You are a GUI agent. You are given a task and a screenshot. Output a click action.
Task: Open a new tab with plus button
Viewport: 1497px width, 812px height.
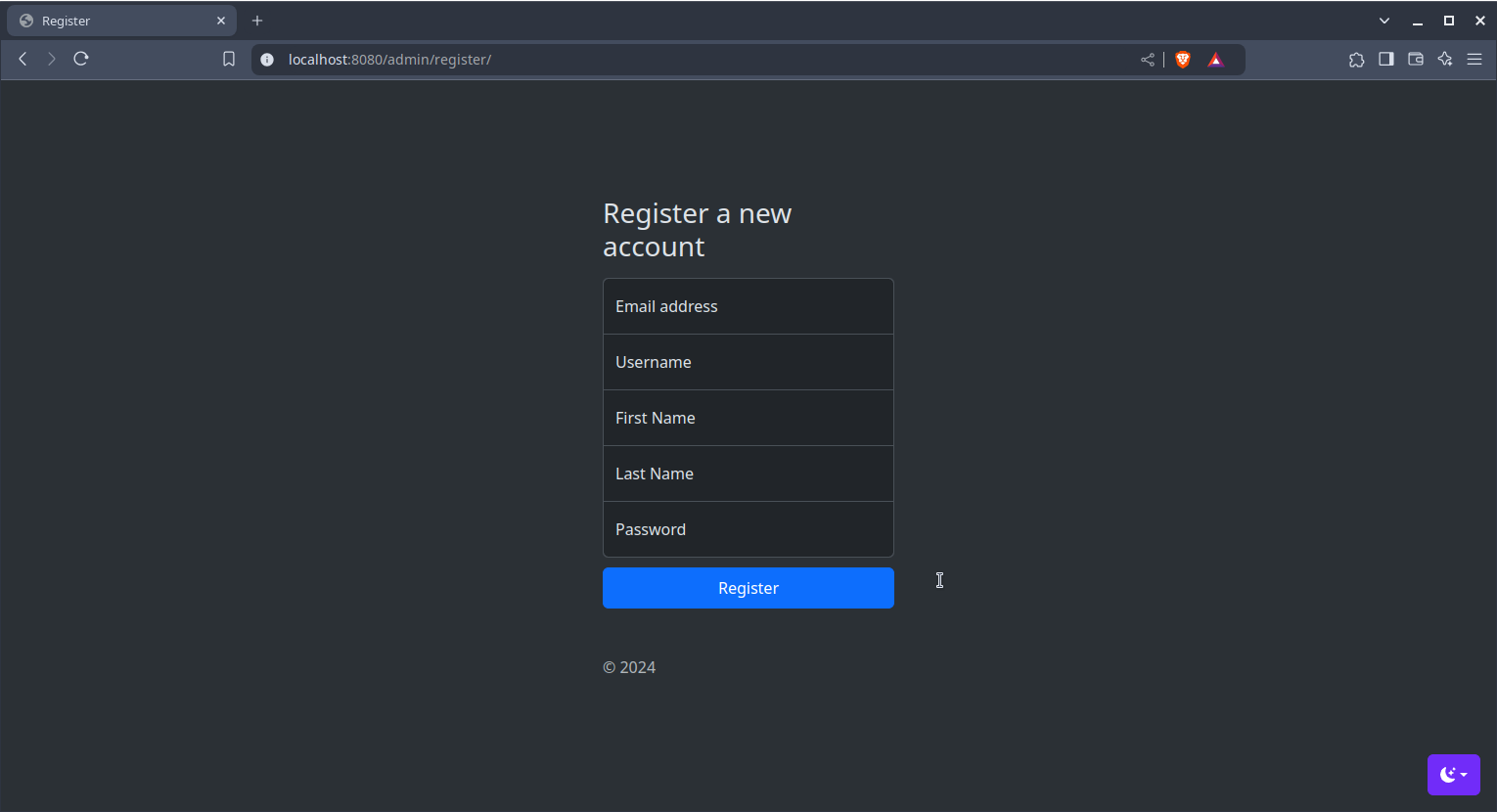pos(257,21)
